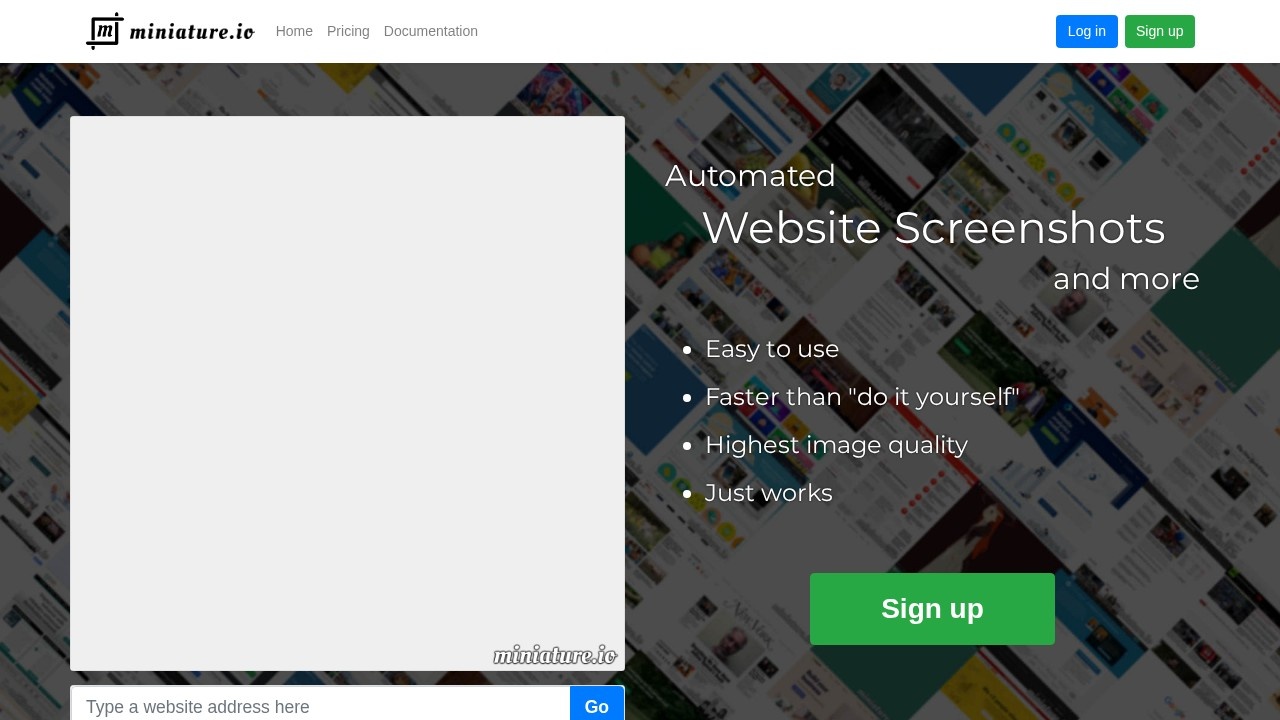Open the Documentation nav link
This screenshot has width=1280, height=720.
(x=431, y=31)
